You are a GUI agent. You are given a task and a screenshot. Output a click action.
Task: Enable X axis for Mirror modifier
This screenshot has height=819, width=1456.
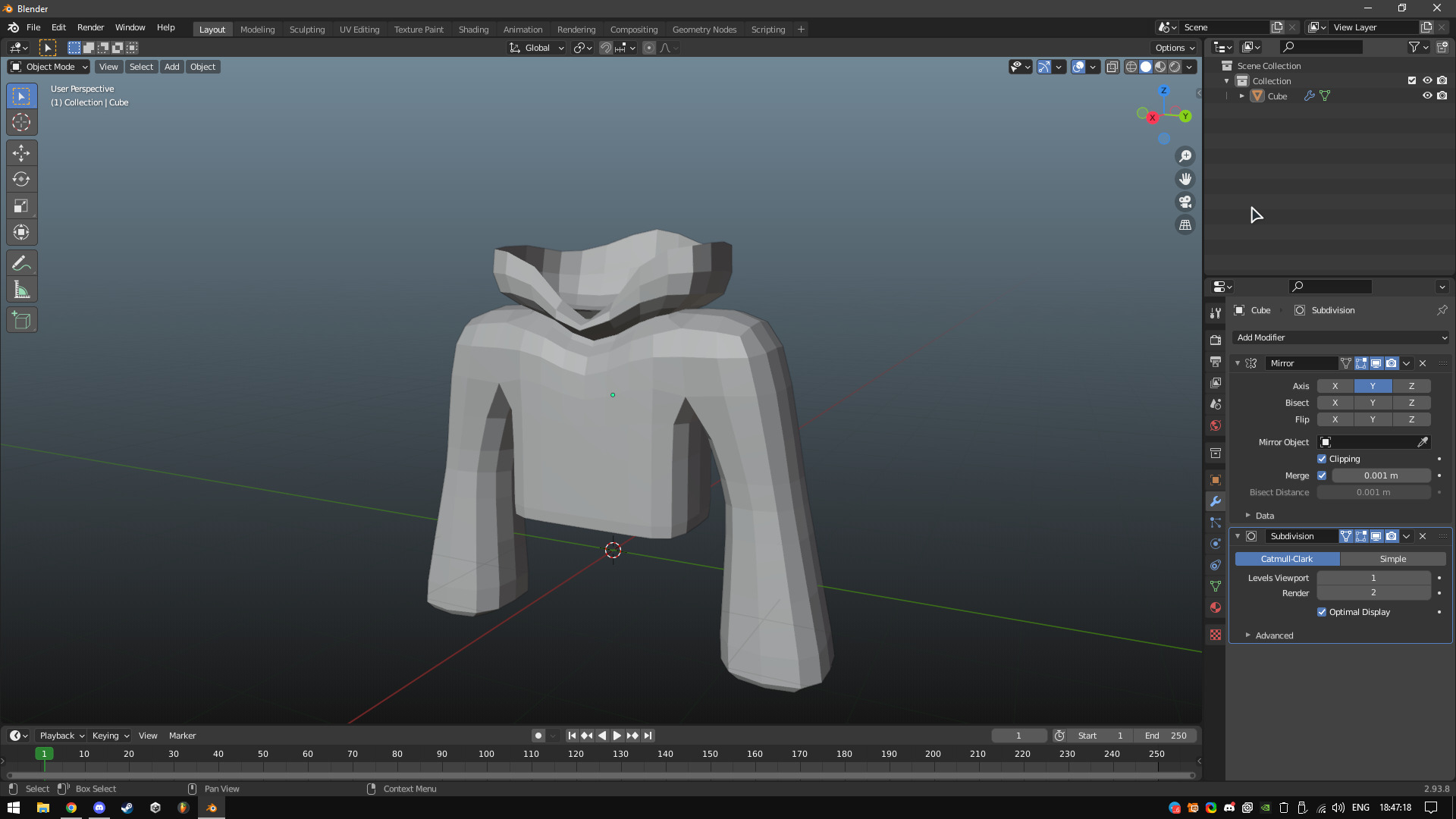(x=1335, y=386)
